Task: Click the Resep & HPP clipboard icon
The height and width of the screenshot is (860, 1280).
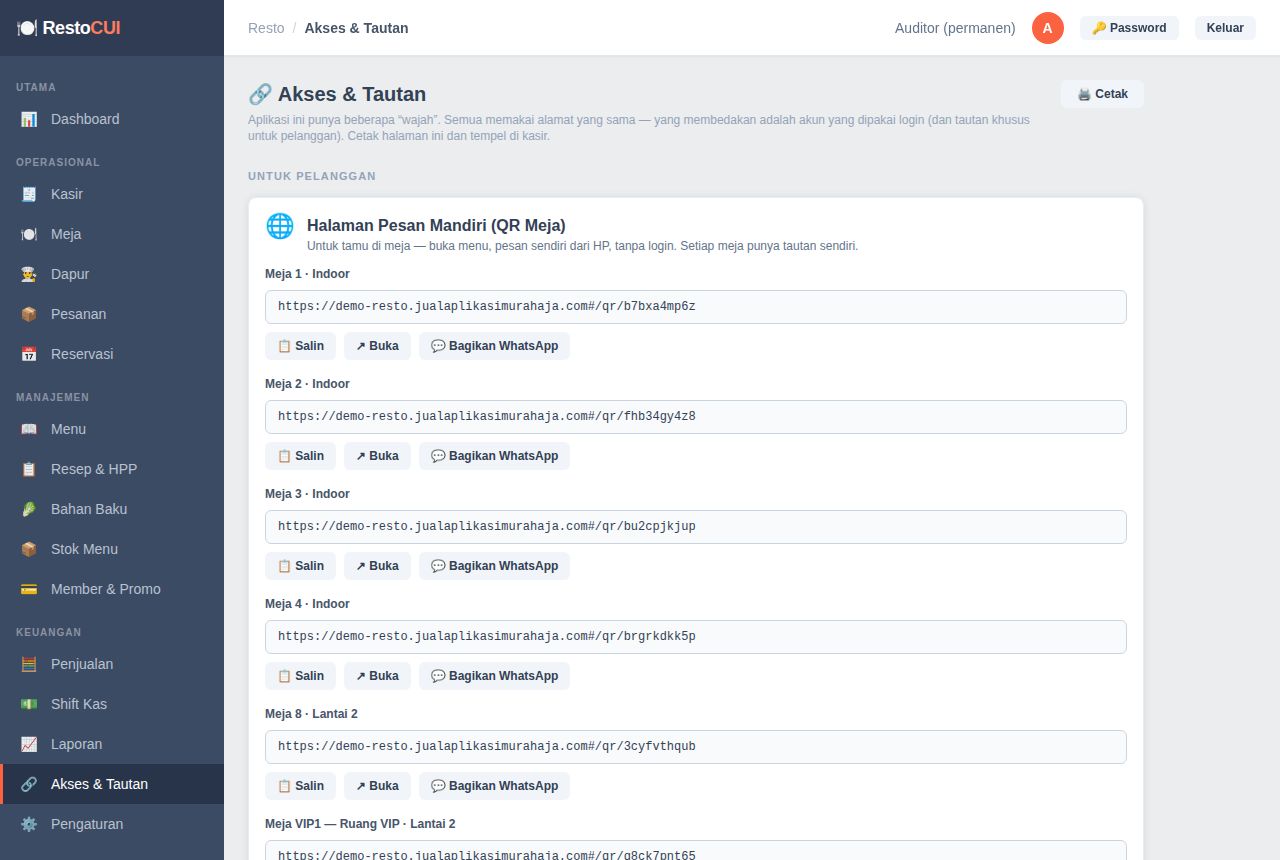Action: [x=29, y=469]
